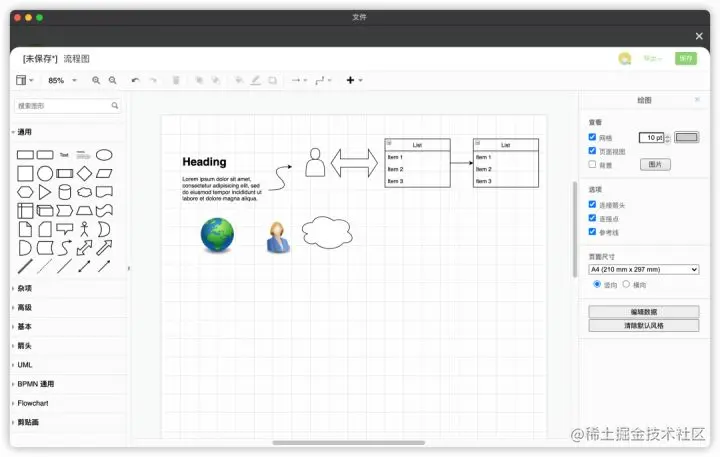
Task: Select the trapezoid shape in palette
Action: coord(84,211)
